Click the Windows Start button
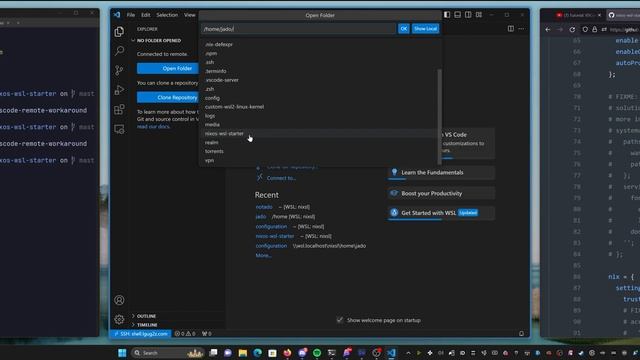 [122, 353]
